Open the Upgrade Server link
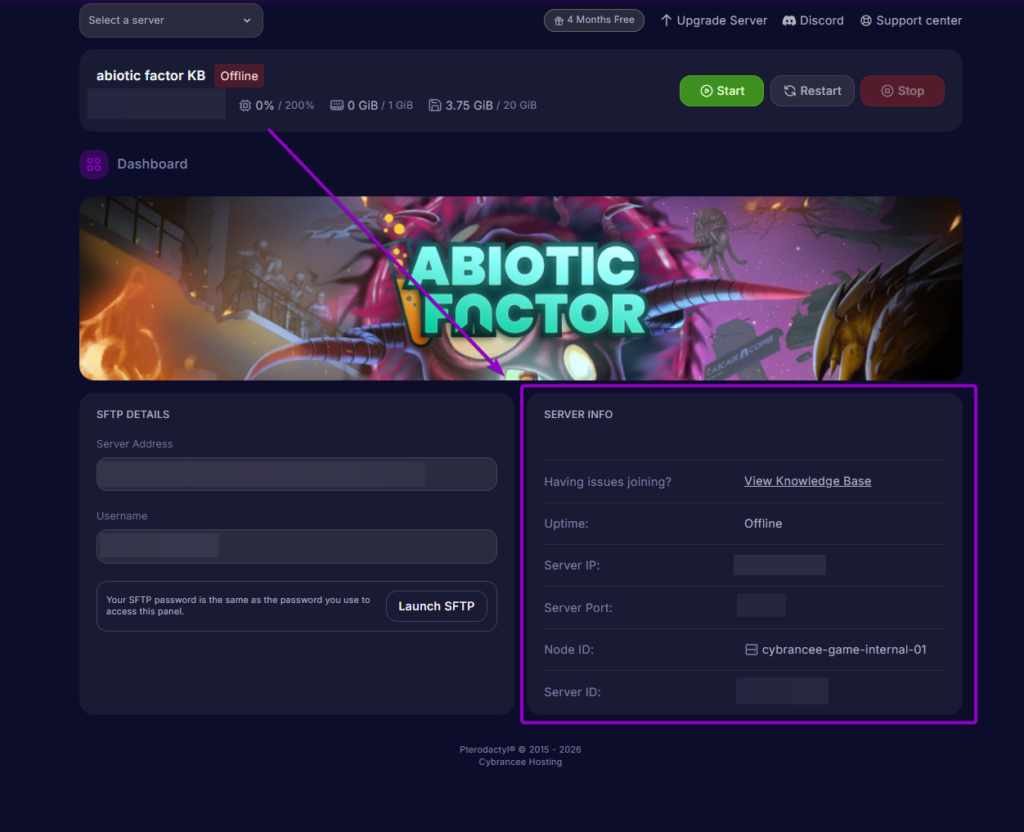Viewport: 1024px width, 832px height. 714,20
